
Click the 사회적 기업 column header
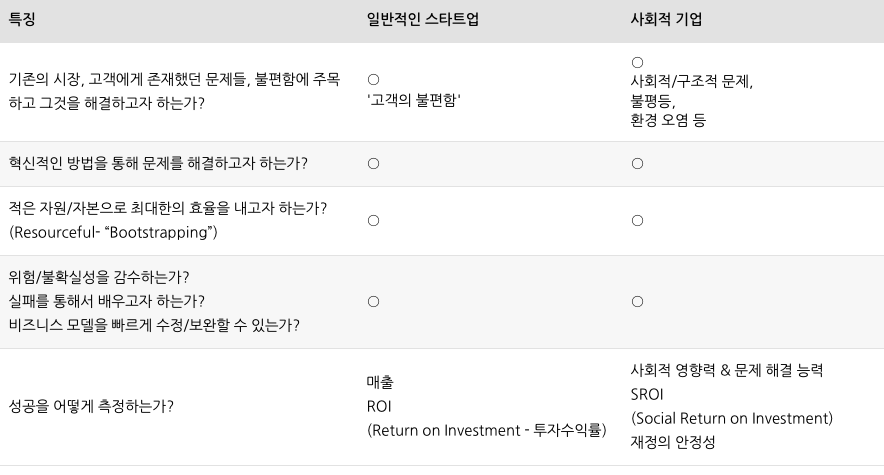[666, 20]
